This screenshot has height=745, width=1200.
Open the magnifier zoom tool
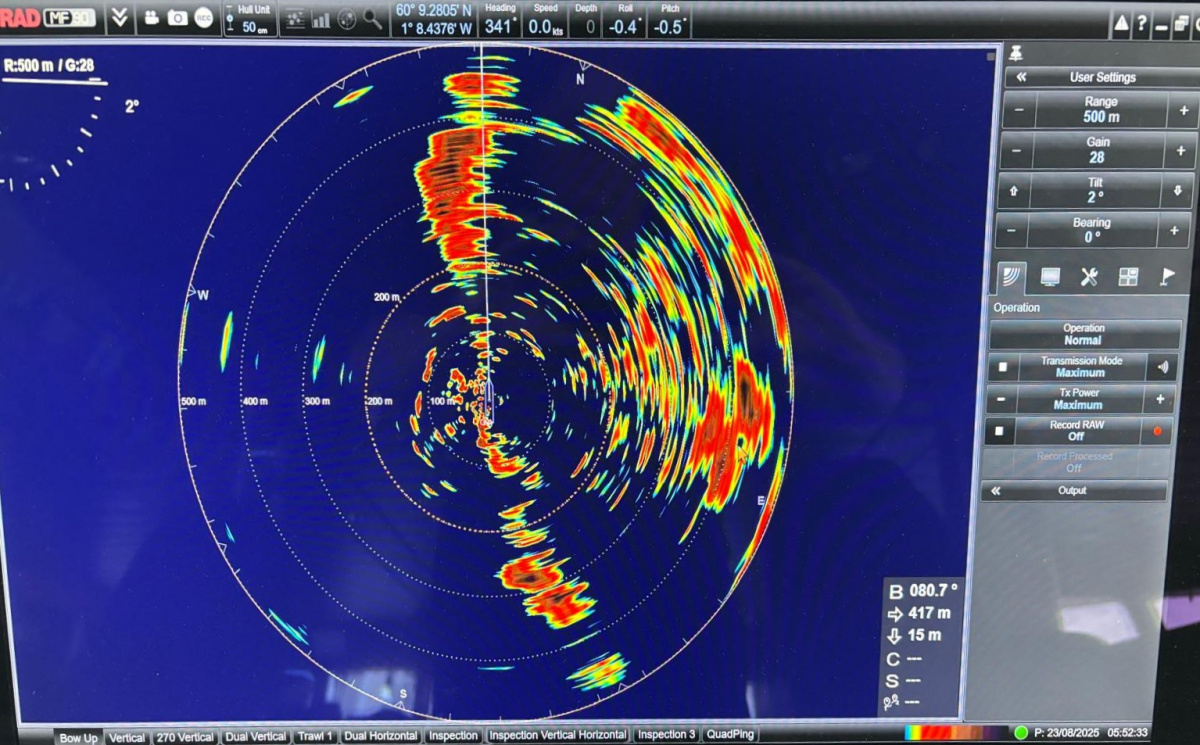pos(373,19)
